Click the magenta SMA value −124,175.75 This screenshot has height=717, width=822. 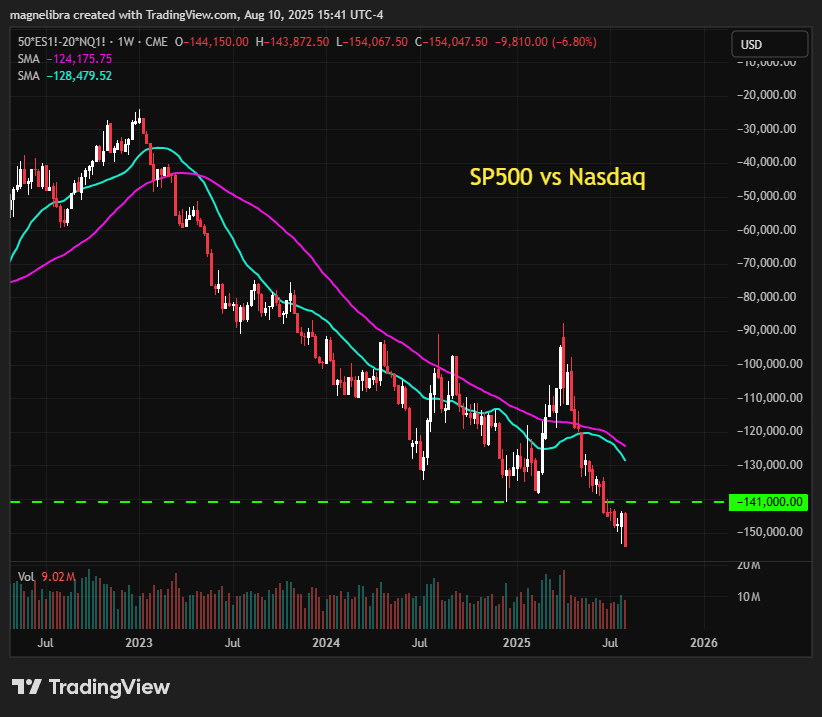[x=79, y=59]
